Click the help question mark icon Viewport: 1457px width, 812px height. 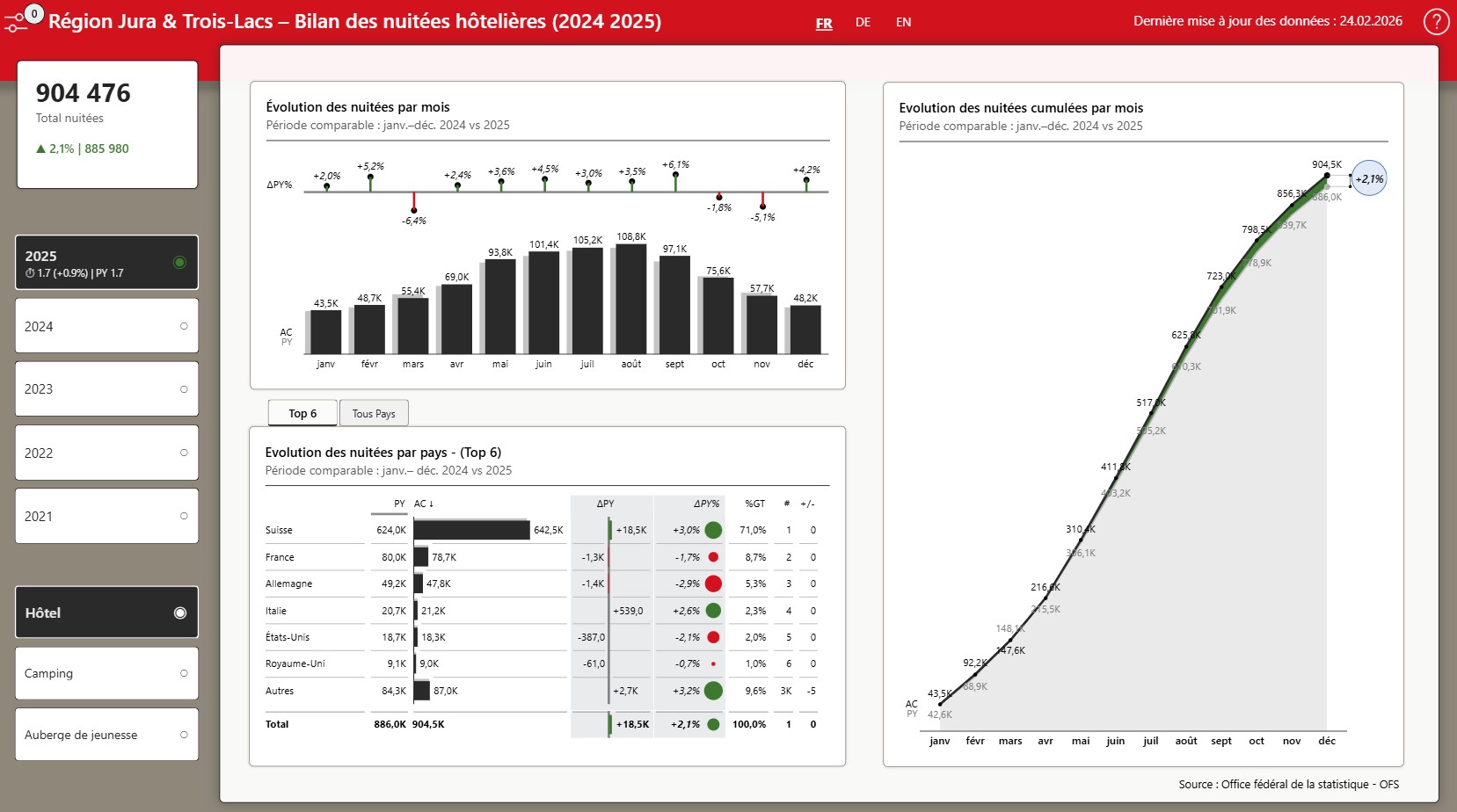[x=1436, y=21]
